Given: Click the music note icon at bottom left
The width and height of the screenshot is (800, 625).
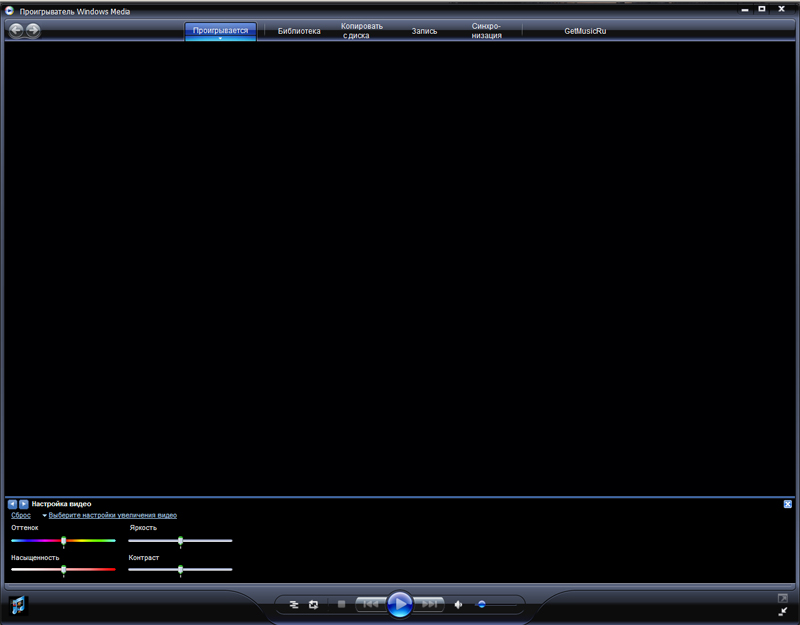Looking at the screenshot, I should pyautogui.click(x=18, y=605).
